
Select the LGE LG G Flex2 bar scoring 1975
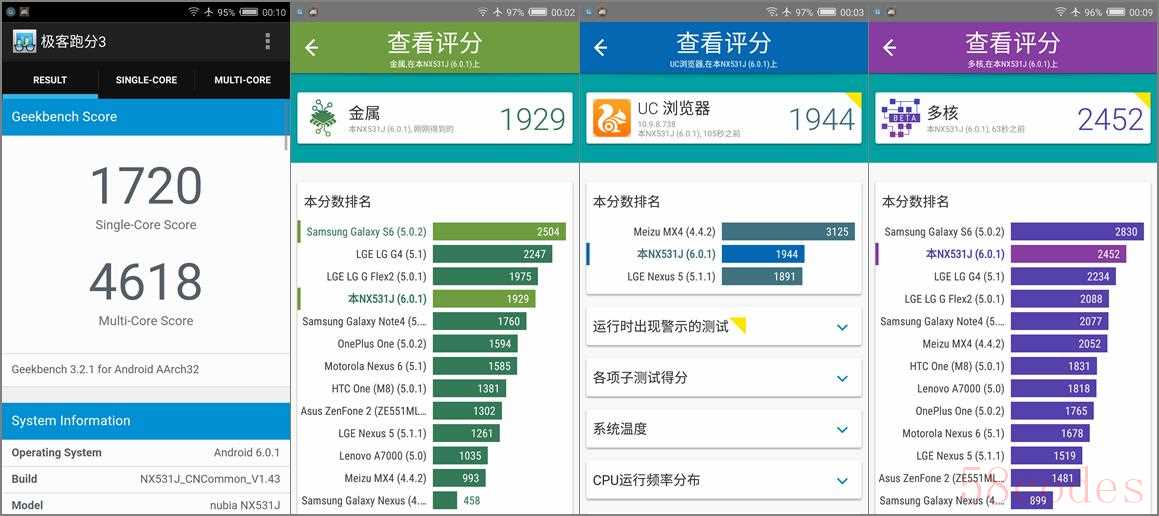click(485, 276)
